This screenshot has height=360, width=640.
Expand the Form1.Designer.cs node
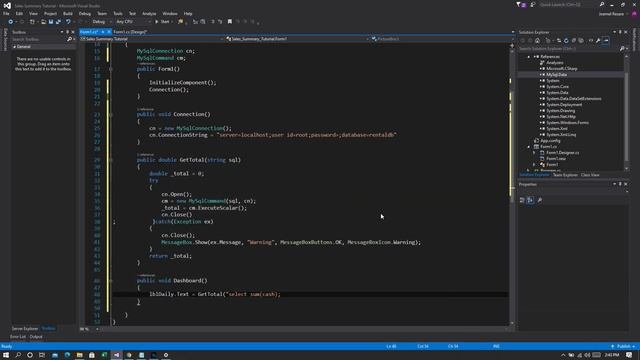pos(534,153)
